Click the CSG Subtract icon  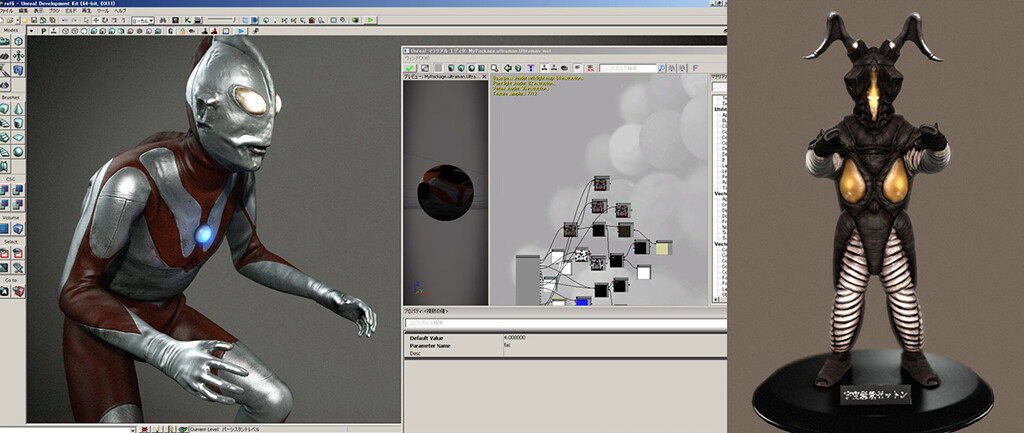(18, 190)
